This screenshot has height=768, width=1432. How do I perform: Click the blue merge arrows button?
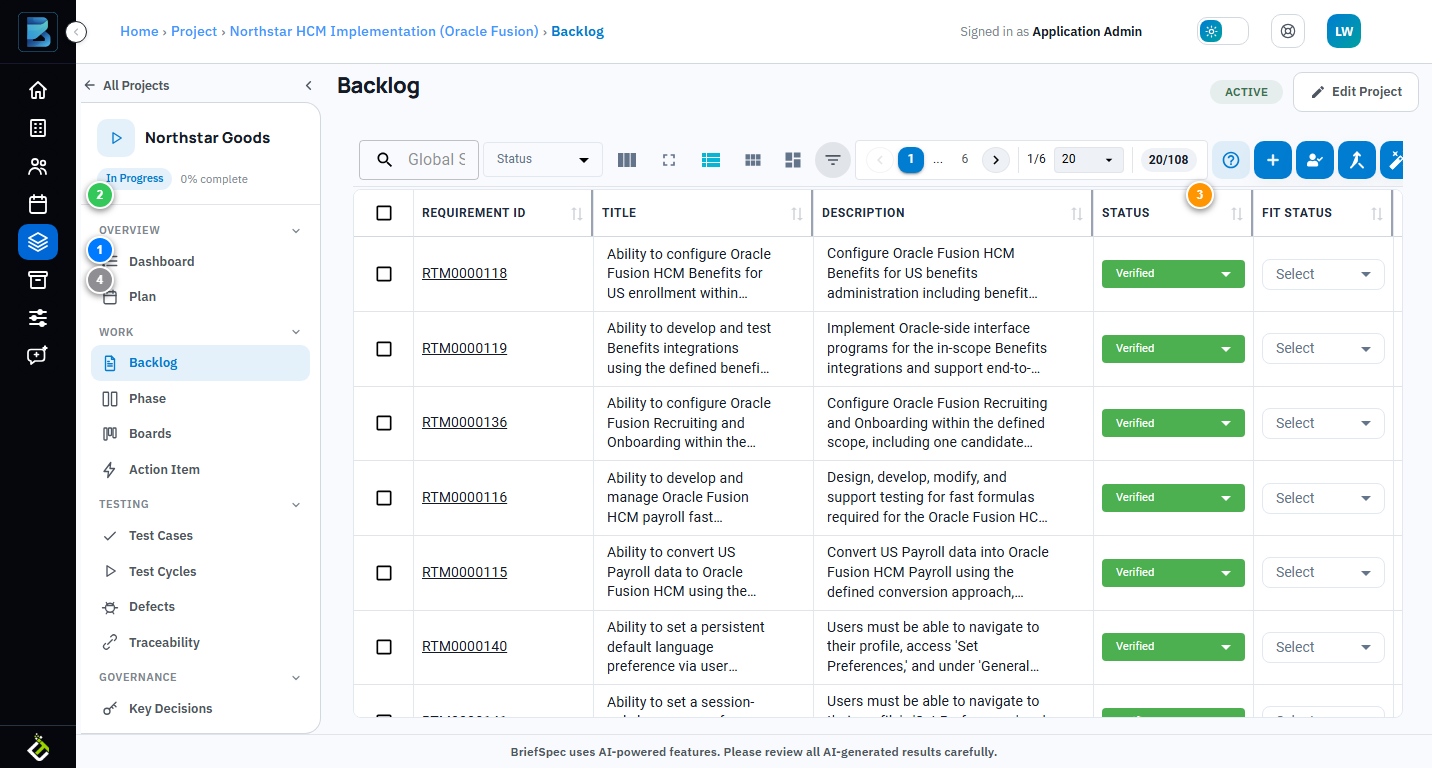[1357, 160]
